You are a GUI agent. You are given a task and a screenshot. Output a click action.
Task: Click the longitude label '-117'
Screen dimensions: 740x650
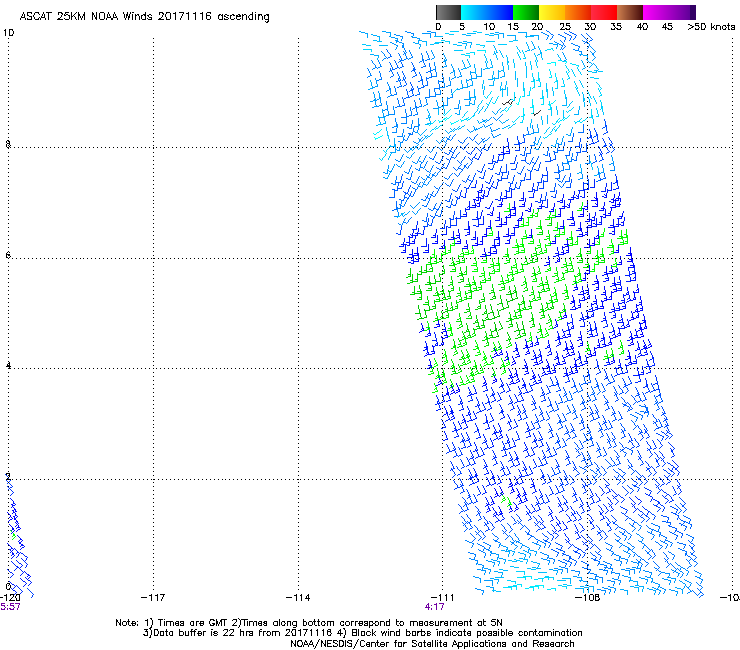click(x=153, y=598)
